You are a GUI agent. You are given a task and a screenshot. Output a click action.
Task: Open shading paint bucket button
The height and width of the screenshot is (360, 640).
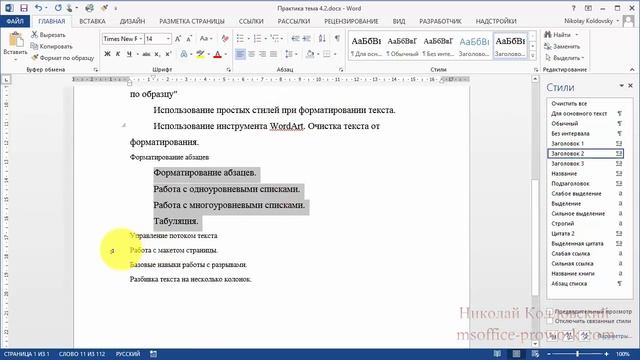click(x=310, y=54)
